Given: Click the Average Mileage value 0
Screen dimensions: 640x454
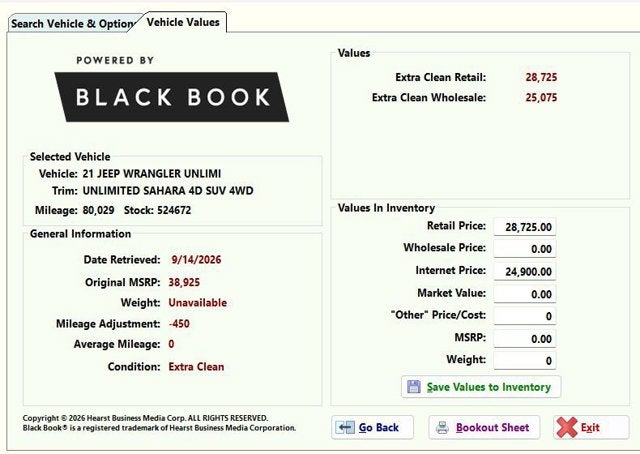Looking at the screenshot, I should tap(171, 344).
